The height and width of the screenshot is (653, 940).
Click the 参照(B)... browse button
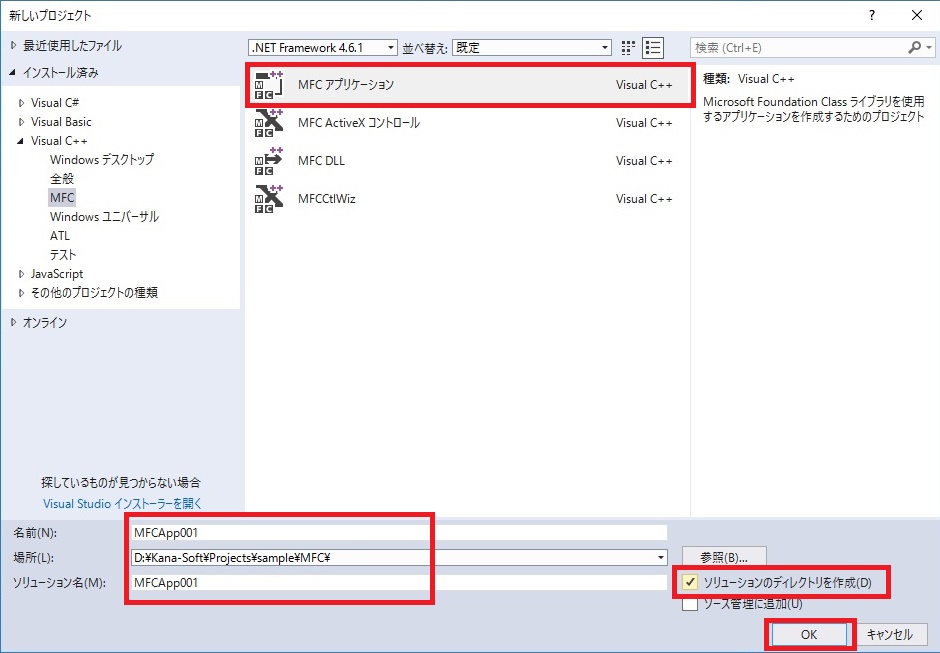point(724,558)
